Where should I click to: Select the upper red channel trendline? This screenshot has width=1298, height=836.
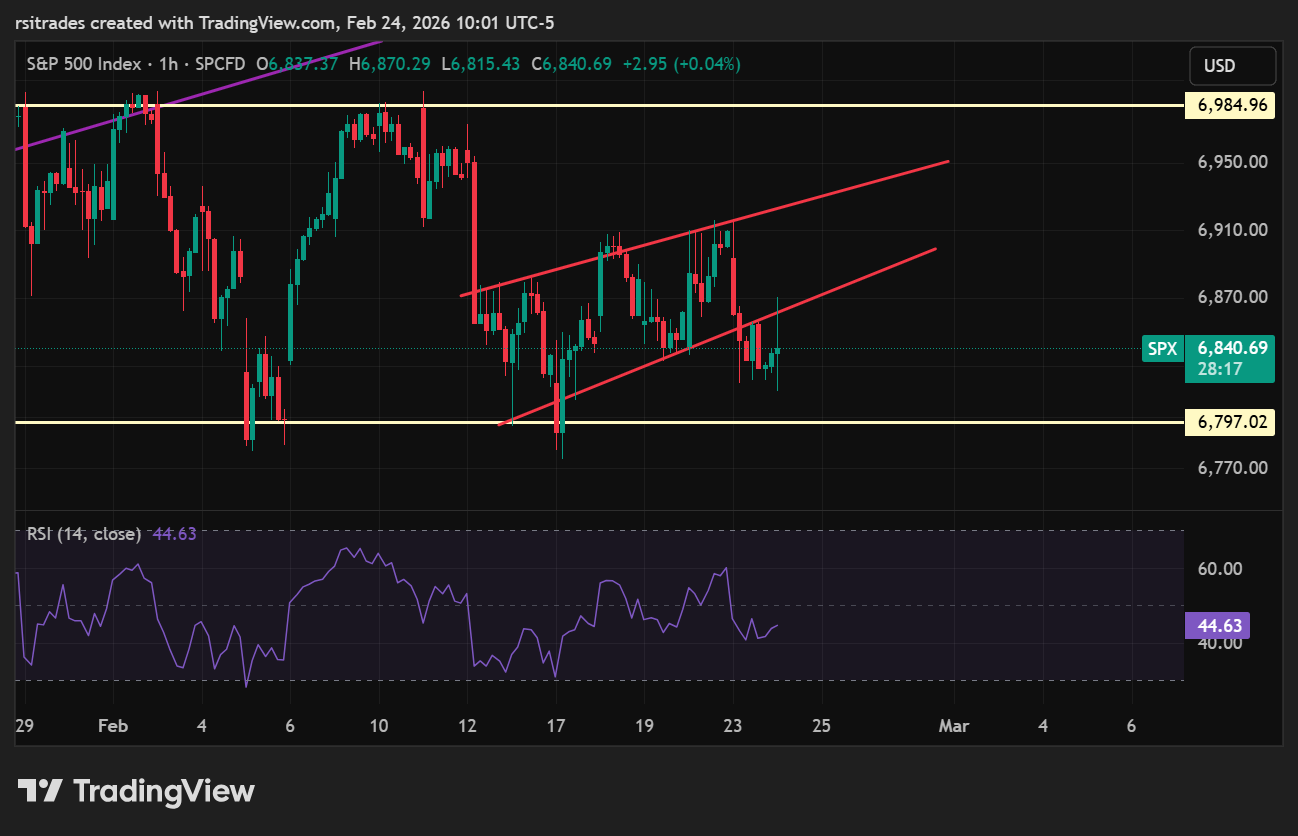point(704,228)
